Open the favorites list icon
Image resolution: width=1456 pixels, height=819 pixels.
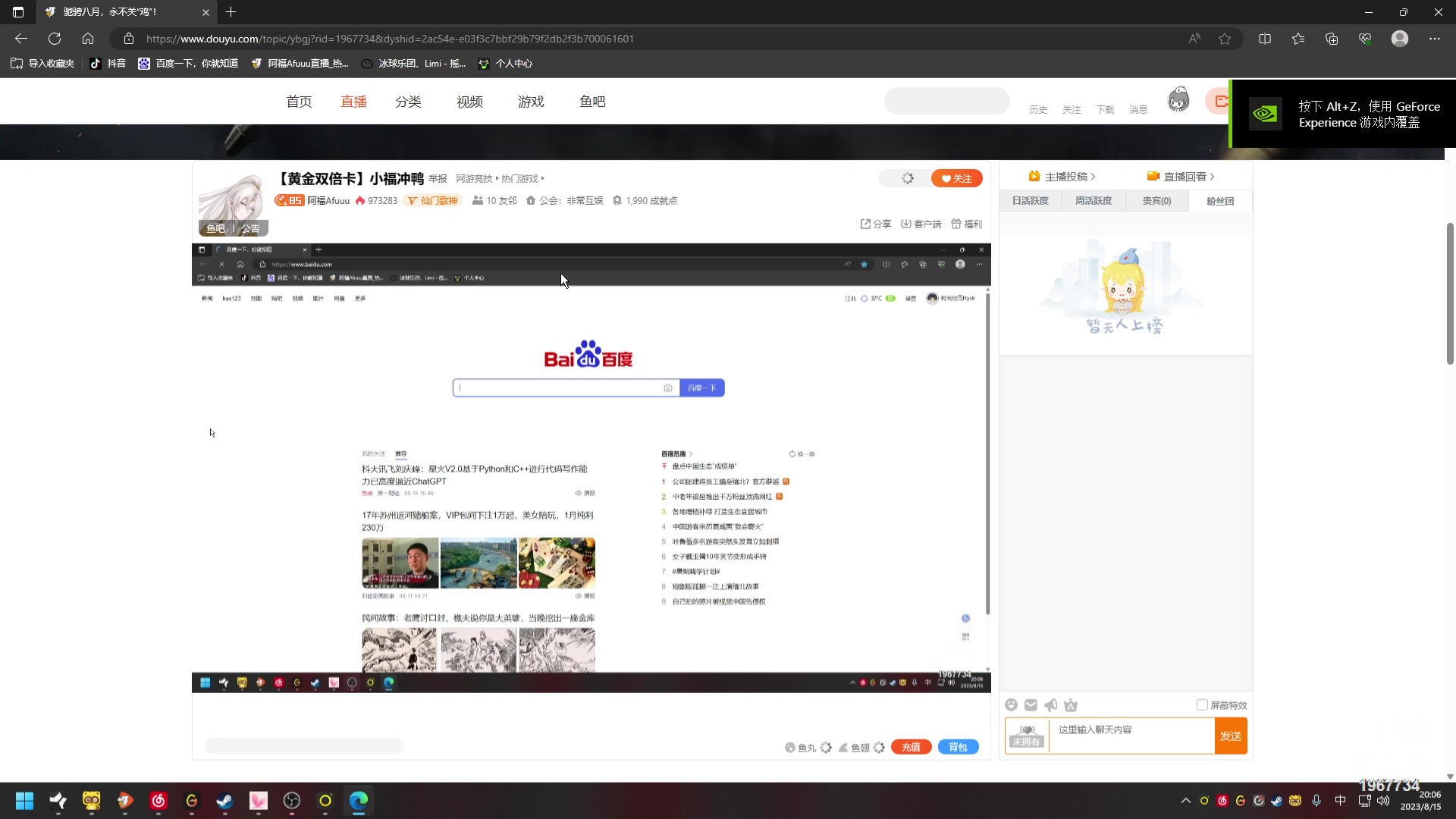coord(1298,39)
